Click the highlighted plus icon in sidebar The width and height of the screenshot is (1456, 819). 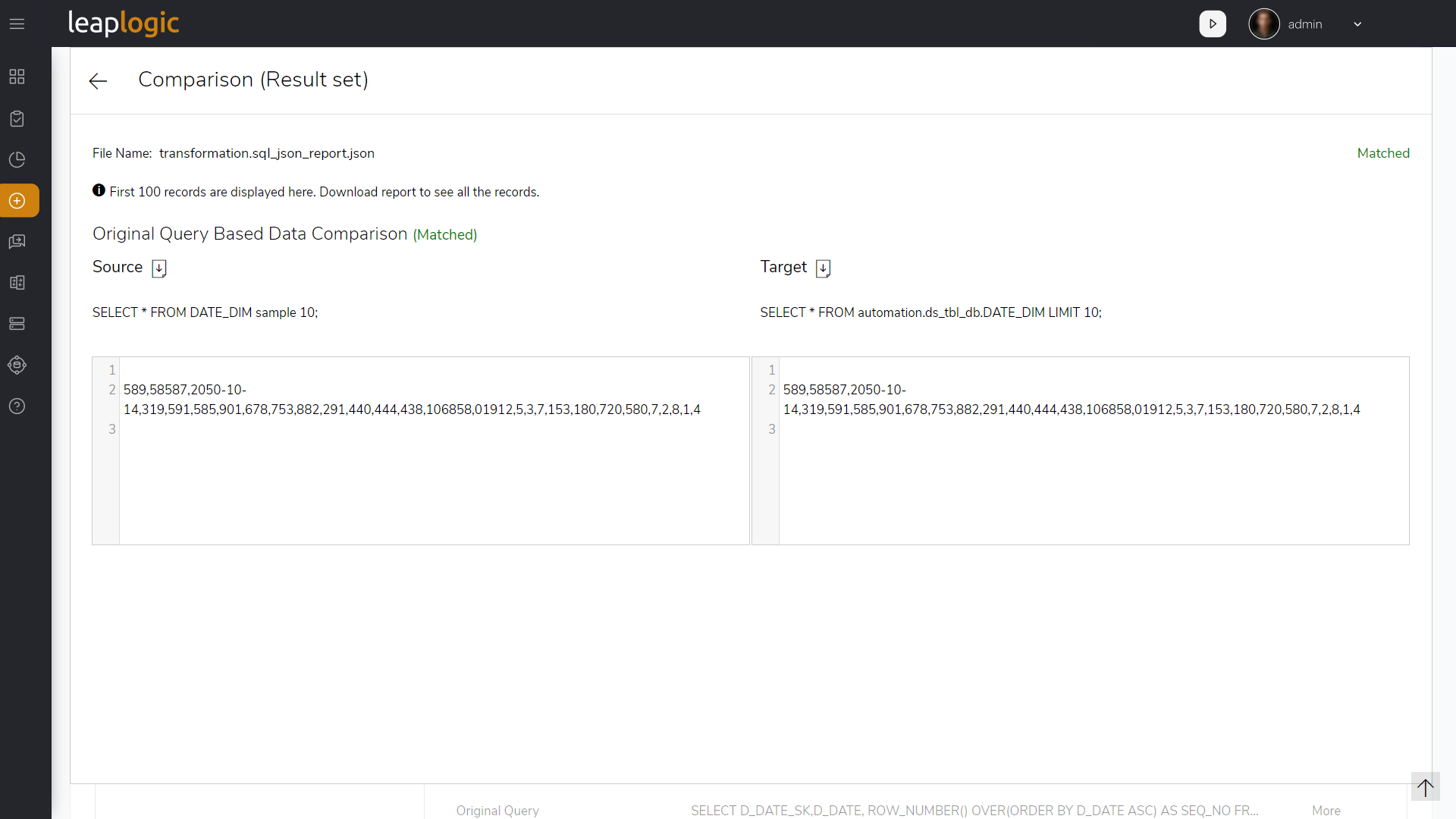coord(16,200)
